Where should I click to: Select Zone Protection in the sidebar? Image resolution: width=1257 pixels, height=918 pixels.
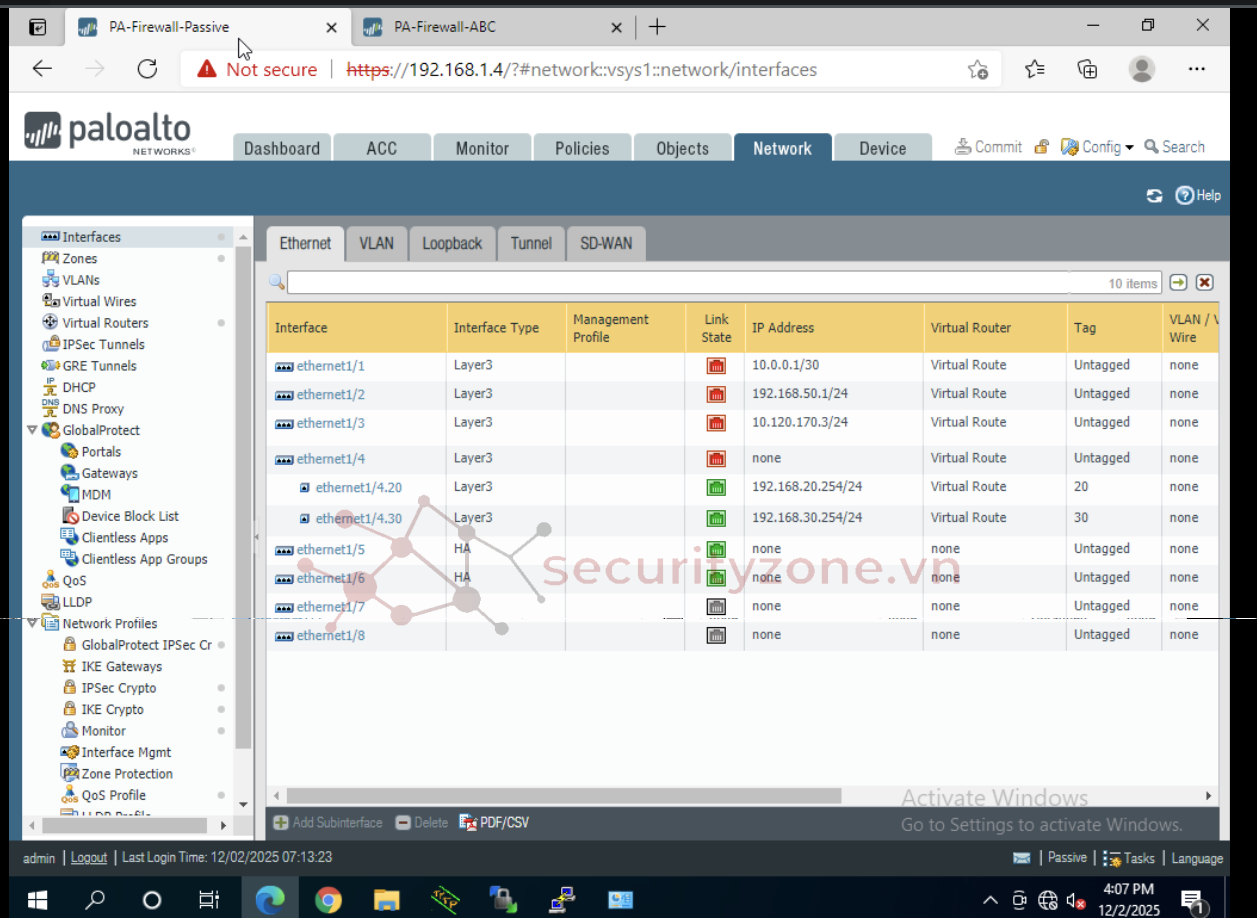point(127,774)
